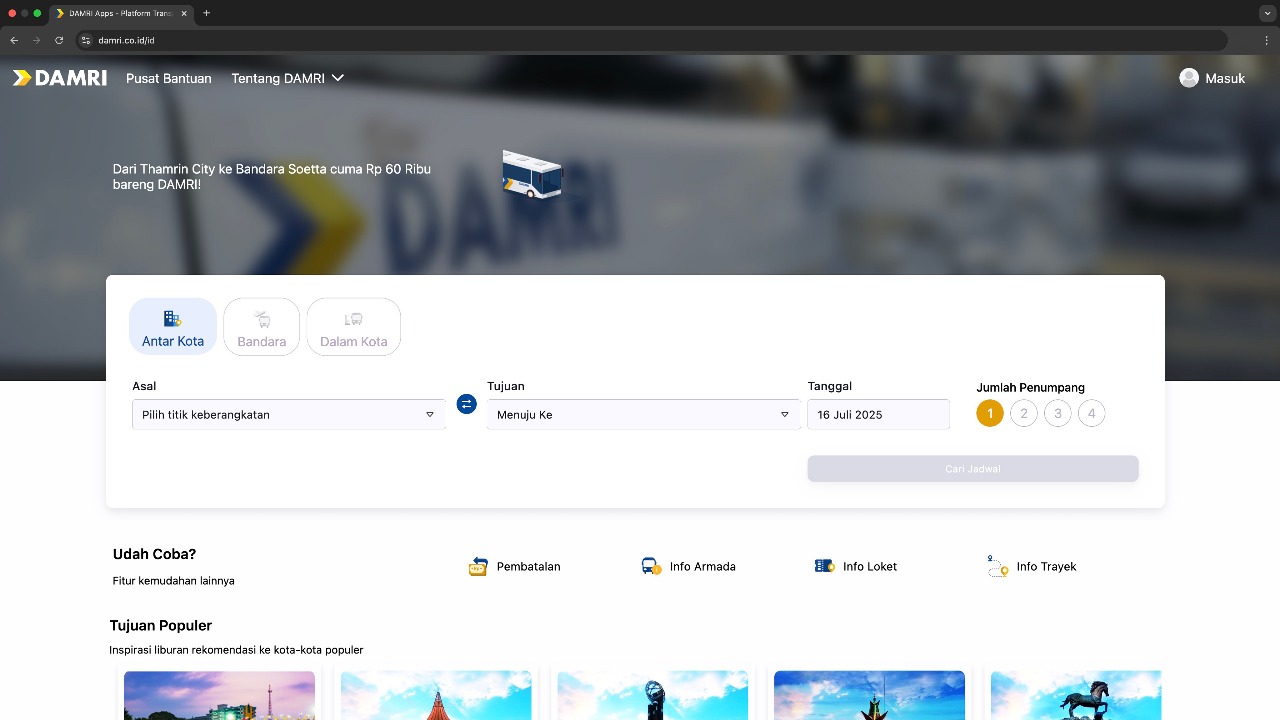Click the Masuk login link

(x=1225, y=78)
